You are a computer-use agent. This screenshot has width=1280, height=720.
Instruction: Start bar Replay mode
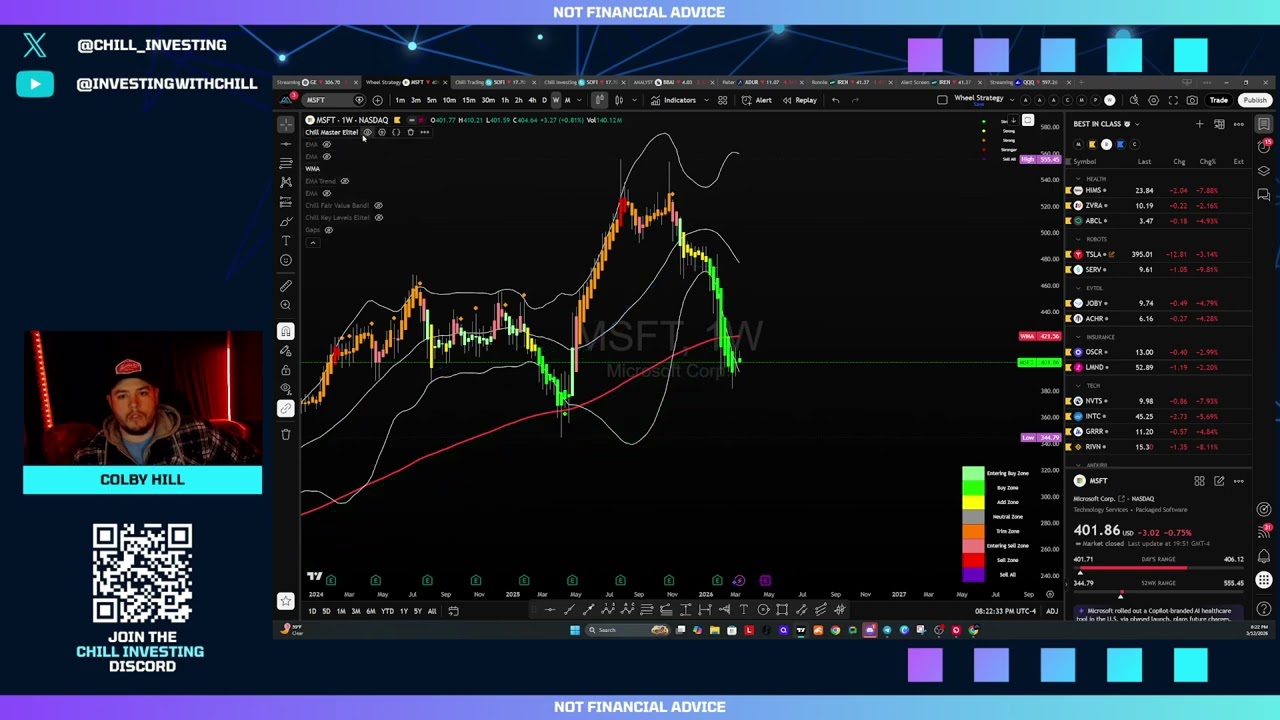[x=800, y=100]
